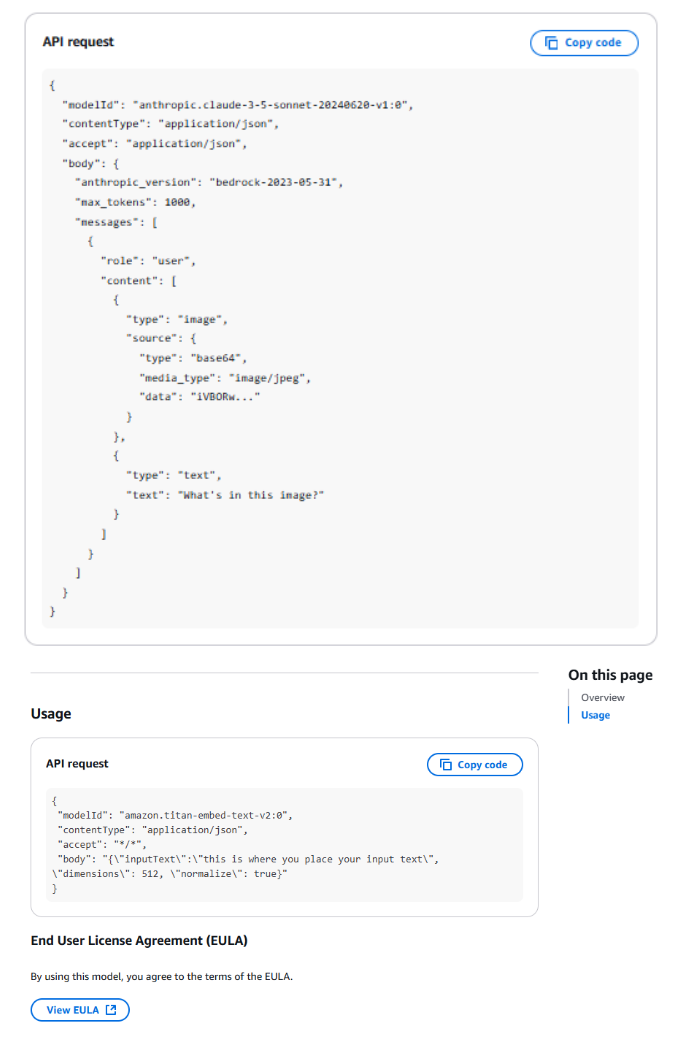The width and height of the screenshot is (676, 1048).
Task: Click the copy icon in the Claude request panel
Action: tap(552, 43)
